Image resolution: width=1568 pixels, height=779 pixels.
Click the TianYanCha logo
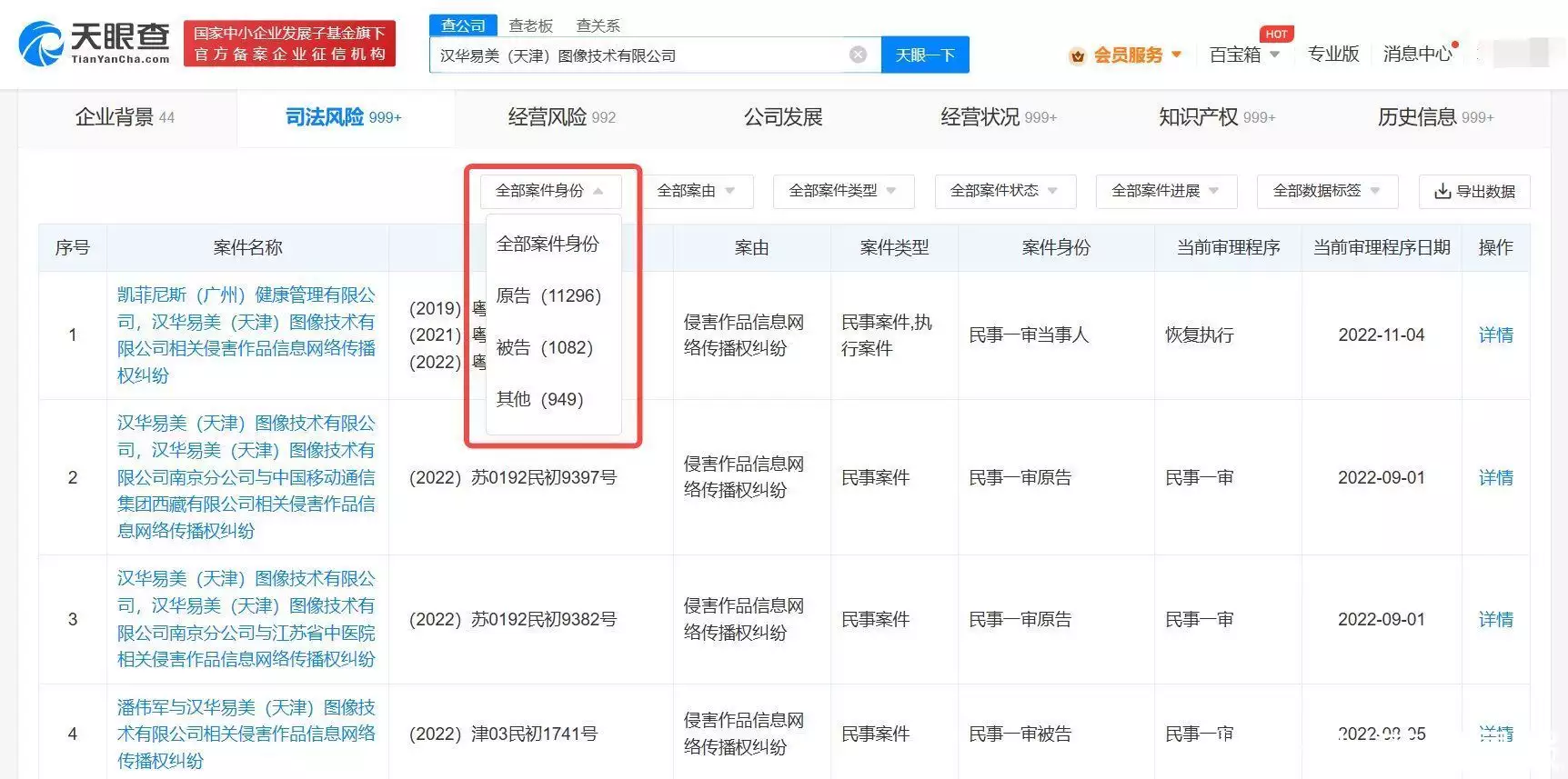(95, 44)
